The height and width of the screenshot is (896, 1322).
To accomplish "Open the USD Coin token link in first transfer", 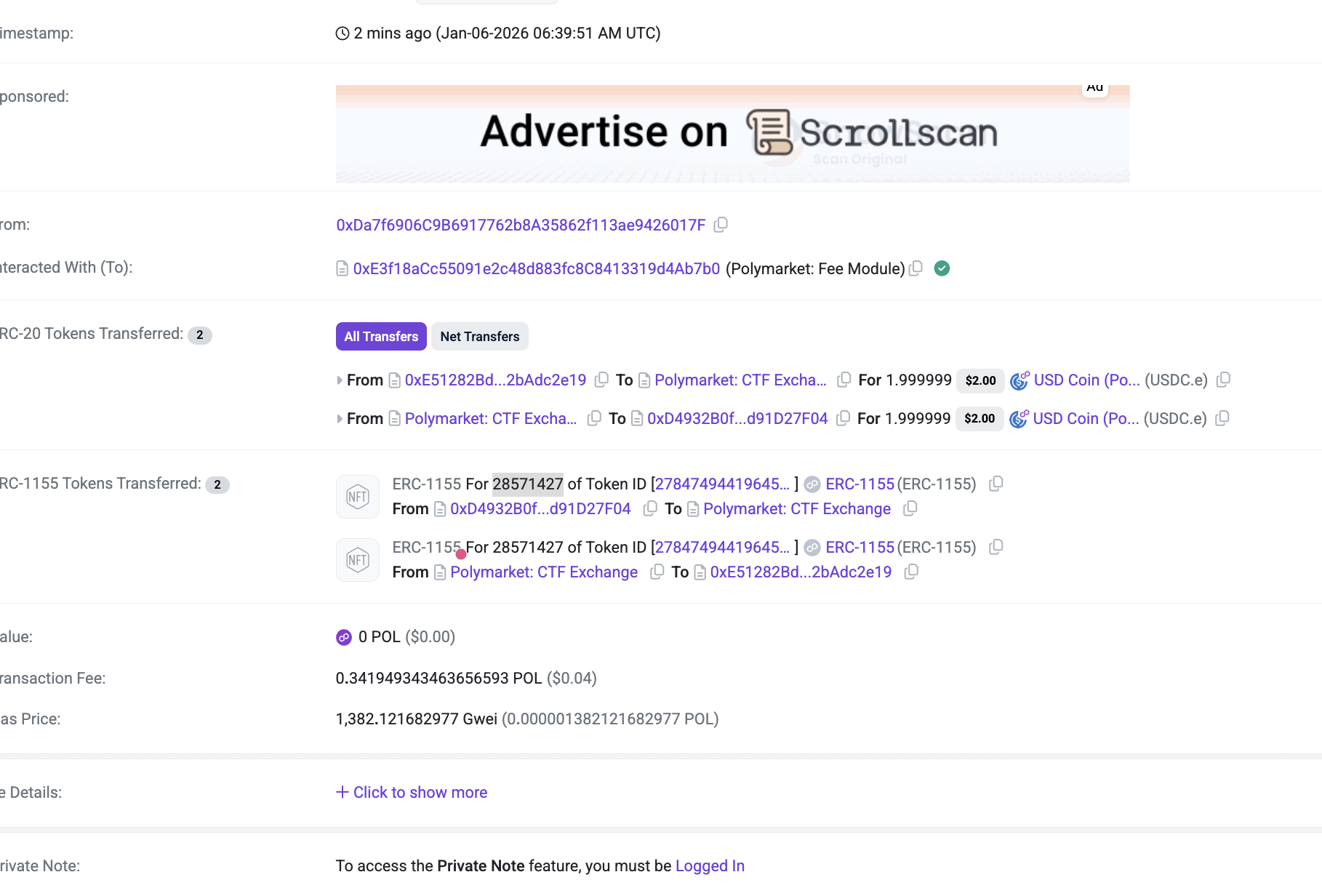I will pyautogui.click(x=1086, y=380).
